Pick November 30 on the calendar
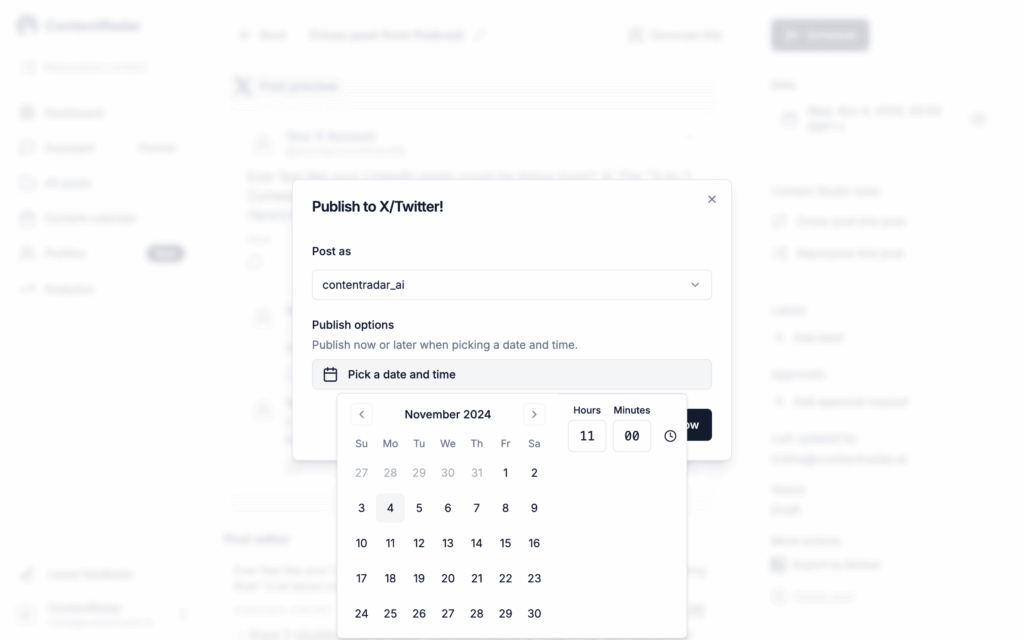 tap(534, 613)
